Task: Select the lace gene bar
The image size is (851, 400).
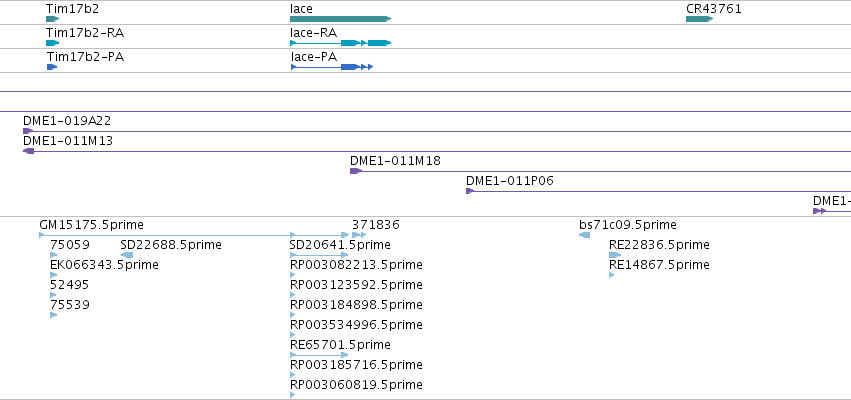Action: click(340, 19)
